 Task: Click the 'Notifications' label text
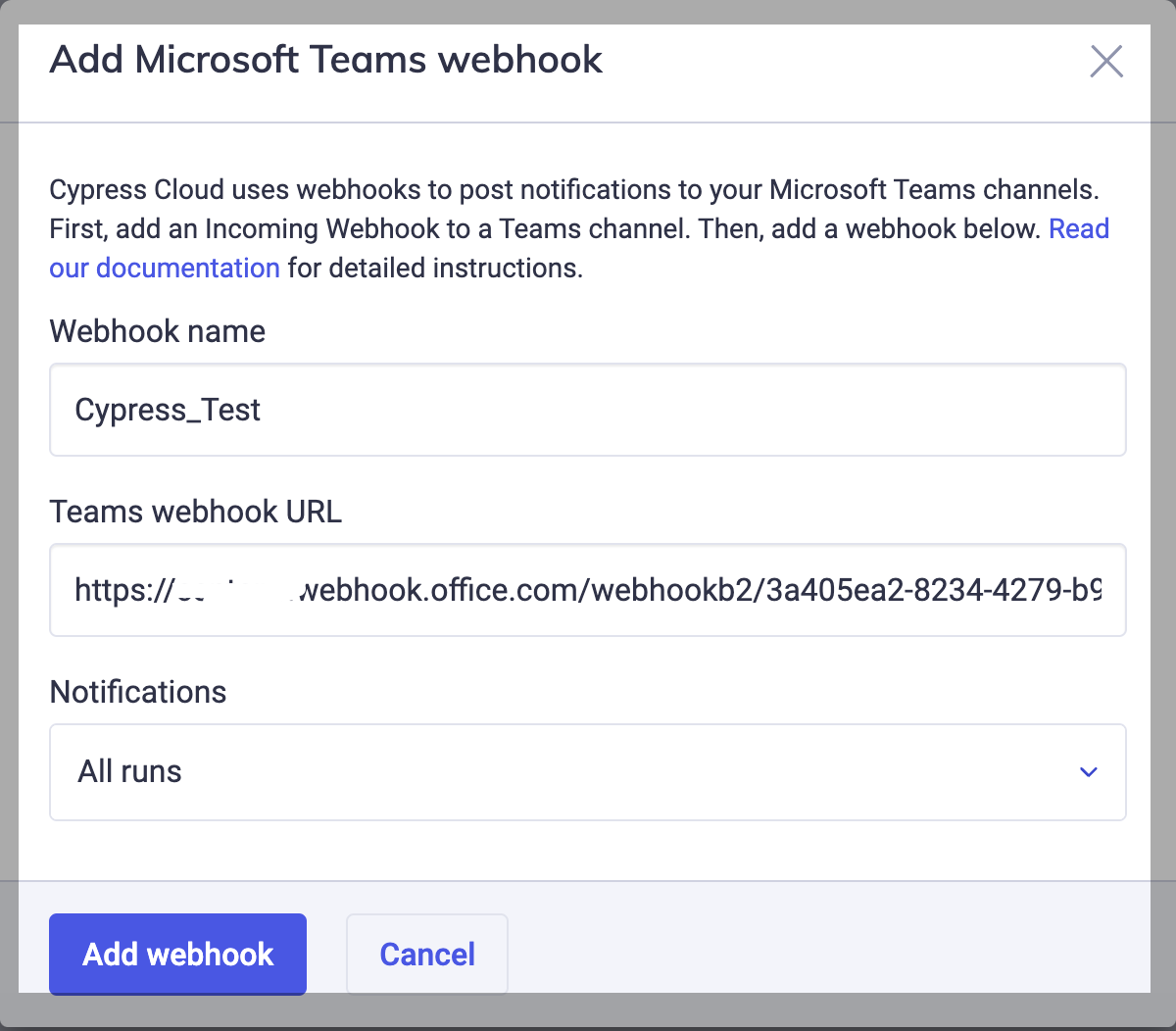click(138, 692)
